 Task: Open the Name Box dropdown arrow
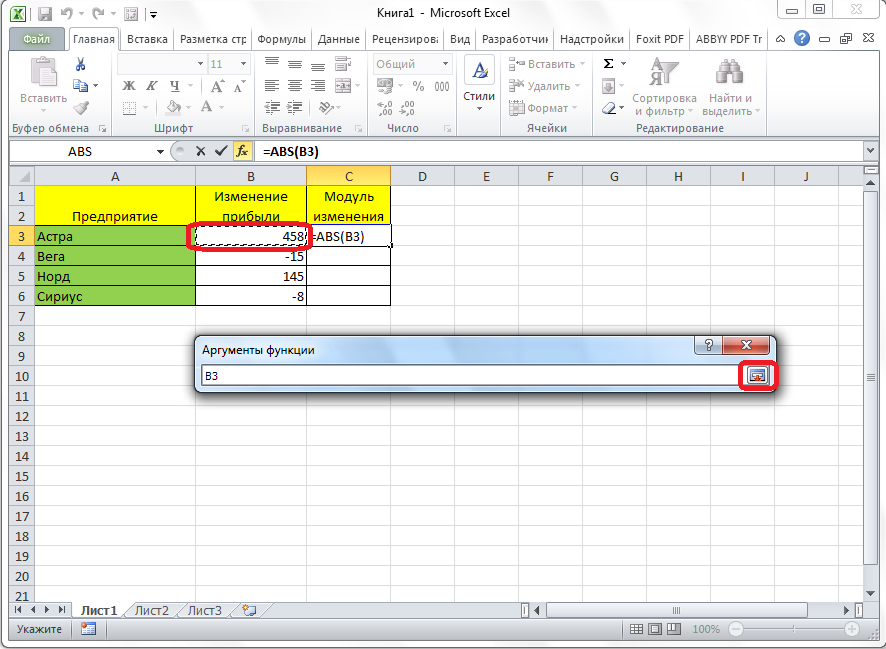pos(160,151)
